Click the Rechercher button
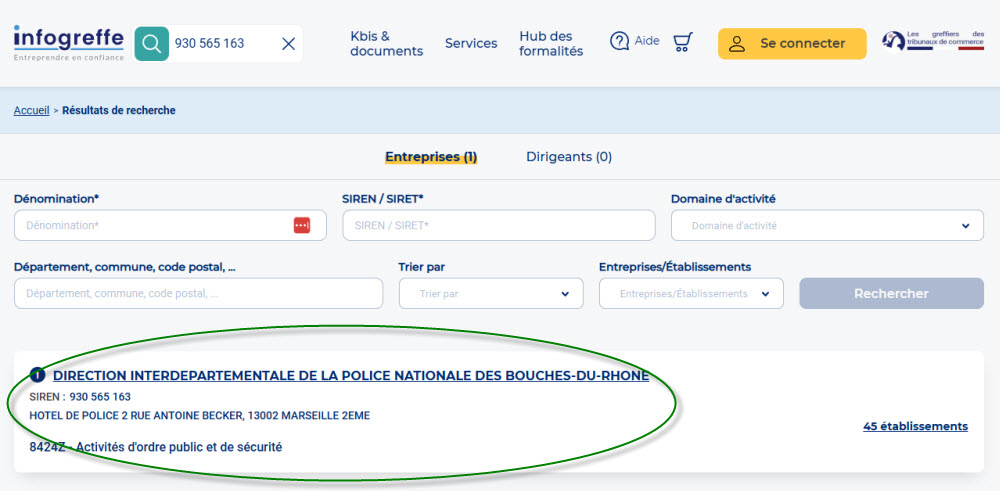 coord(891,294)
